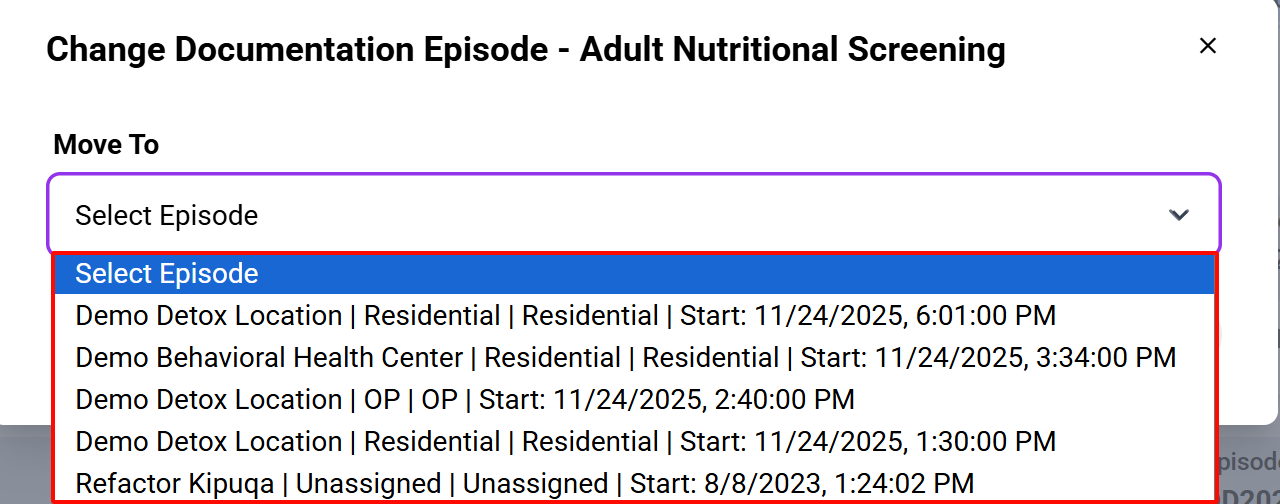1280x504 pixels.
Task: Click the Move To dropdown chevron arrow
Action: click(1179, 215)
